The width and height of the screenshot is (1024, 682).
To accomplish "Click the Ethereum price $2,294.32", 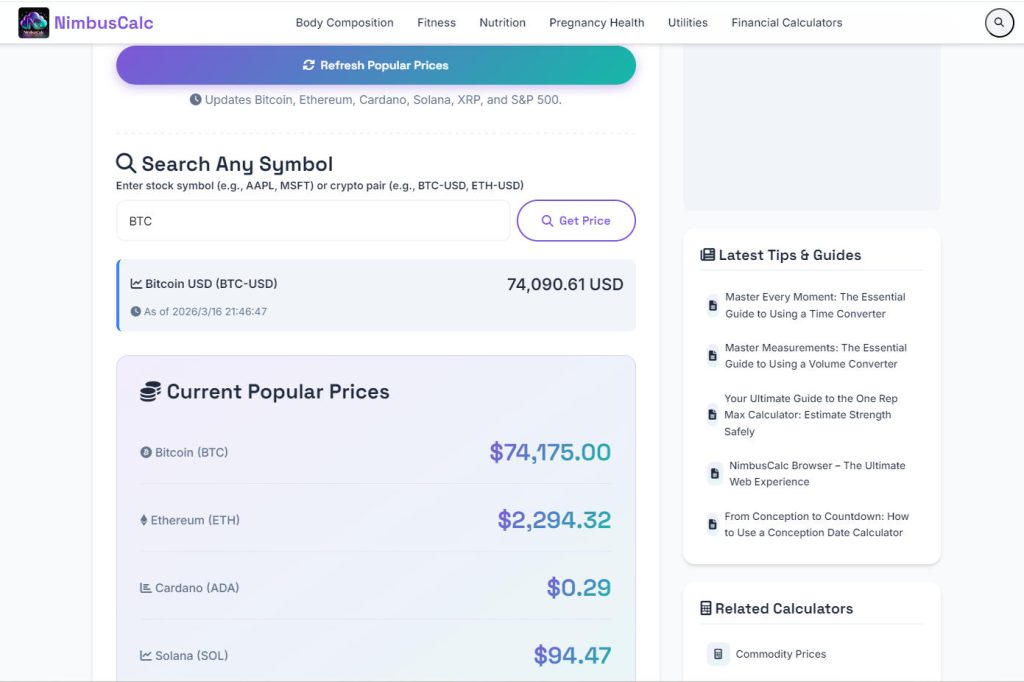I will (554, 520).
